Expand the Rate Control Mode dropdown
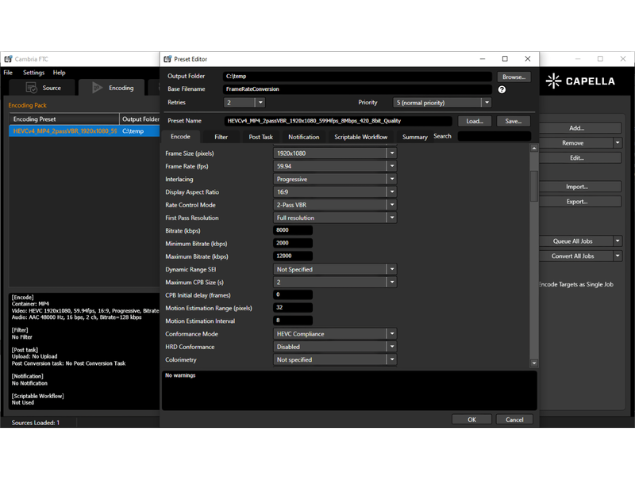The width and height of the screenshot is (635, 480). pos(391,205)
